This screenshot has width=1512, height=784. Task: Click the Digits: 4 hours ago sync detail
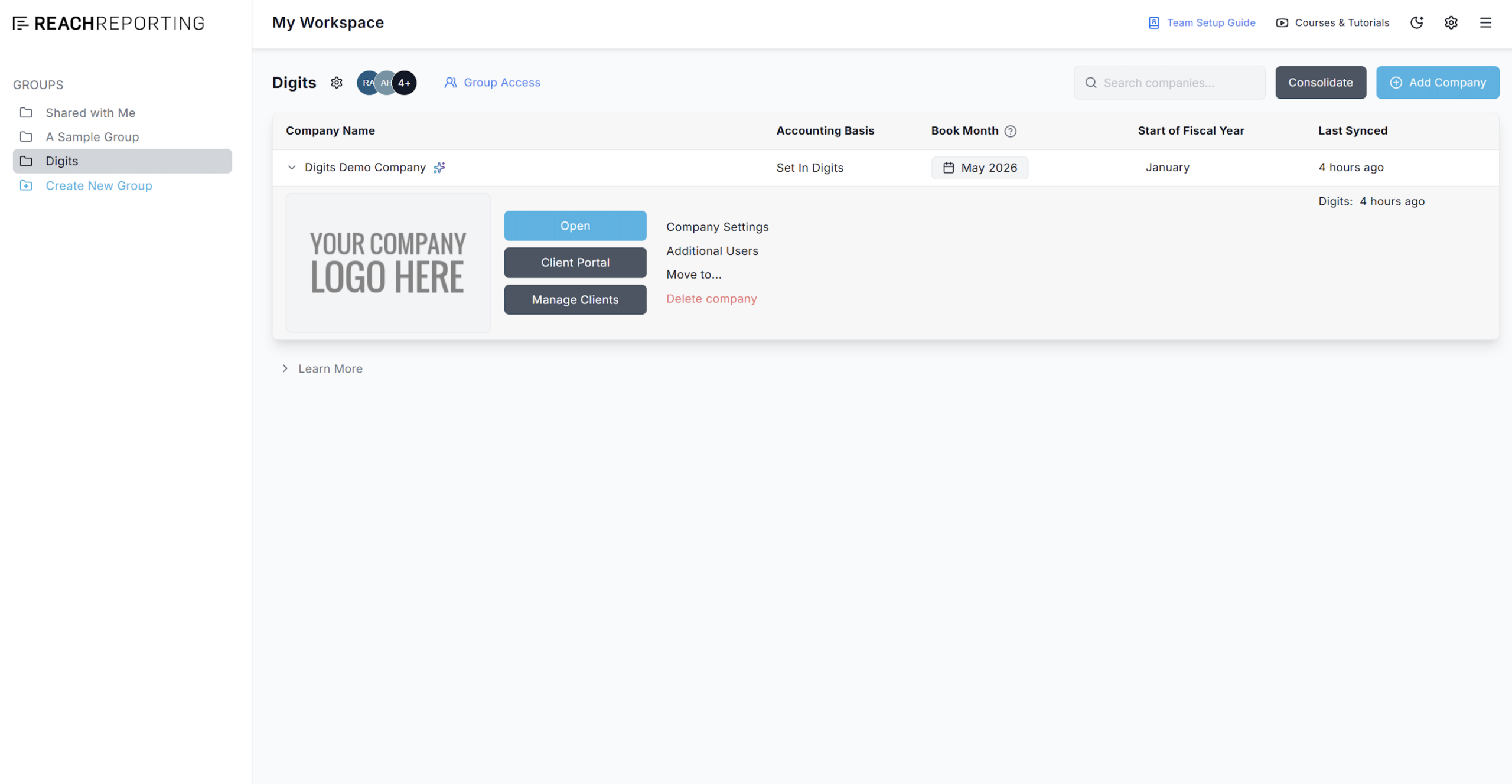click(1371, 201)
